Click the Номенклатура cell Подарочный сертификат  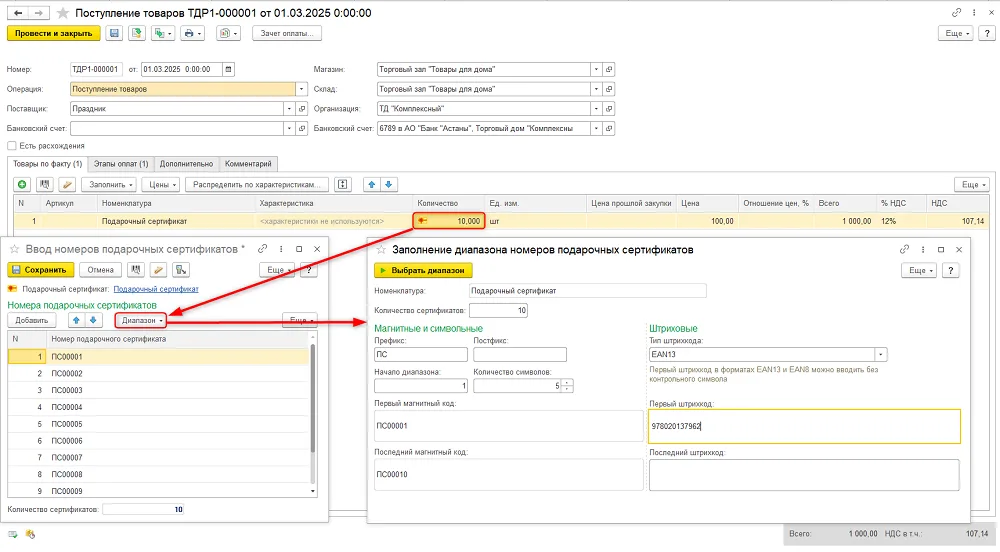177,221
